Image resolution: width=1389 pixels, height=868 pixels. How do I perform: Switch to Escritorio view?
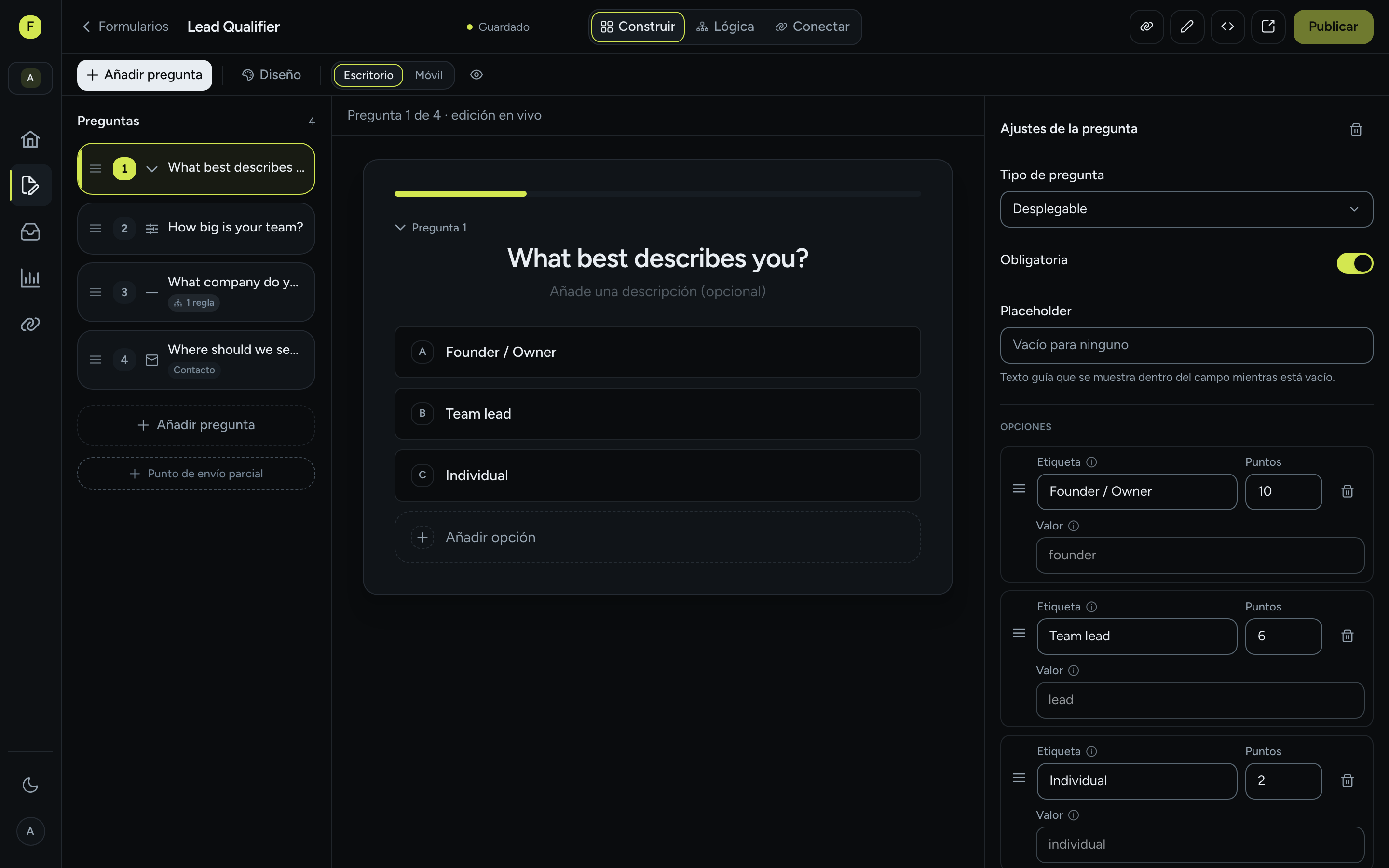(x=368, y=75)
